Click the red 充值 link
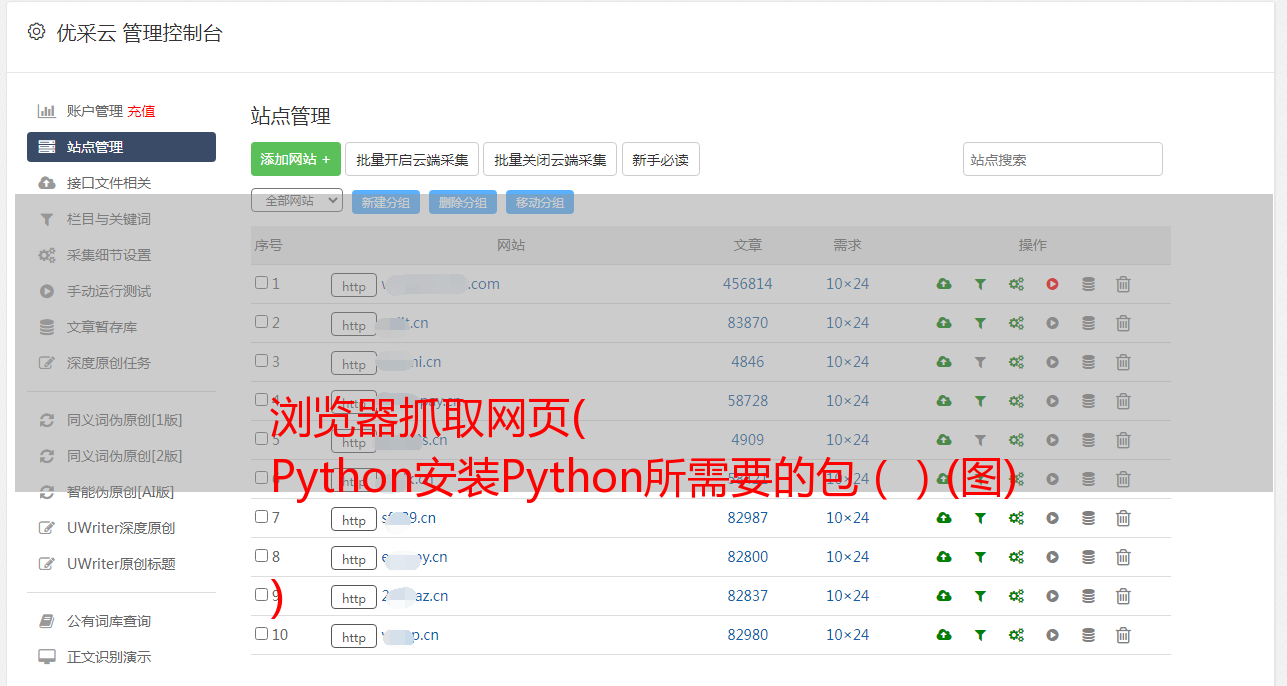 click(x=141, y=111)
